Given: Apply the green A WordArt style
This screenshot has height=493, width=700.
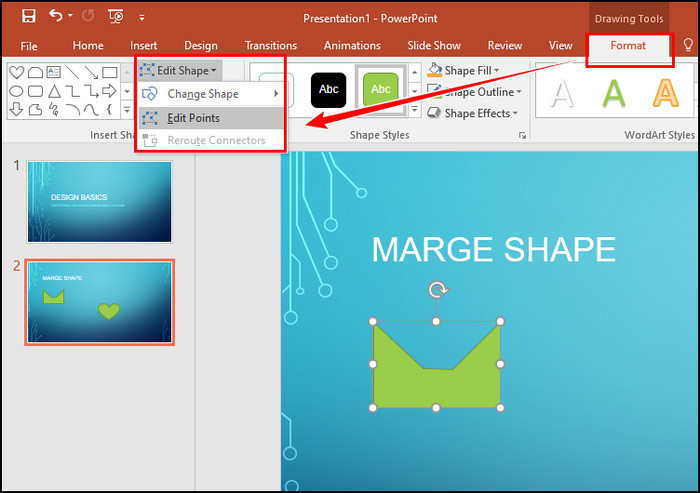Looking at the screenshot, I should [x=614, y=93].
